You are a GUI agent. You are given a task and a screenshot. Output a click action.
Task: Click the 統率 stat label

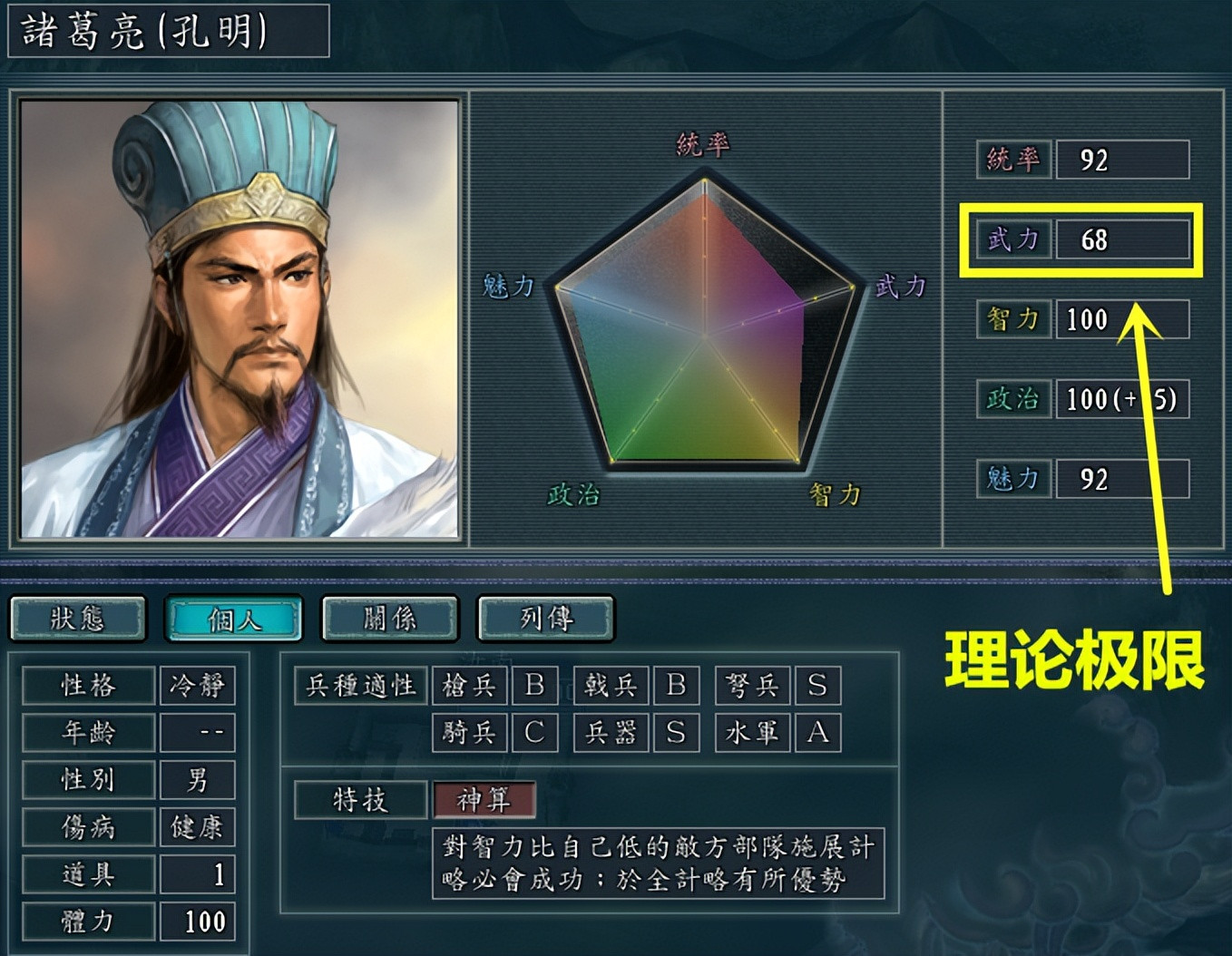coord(1013,160)
